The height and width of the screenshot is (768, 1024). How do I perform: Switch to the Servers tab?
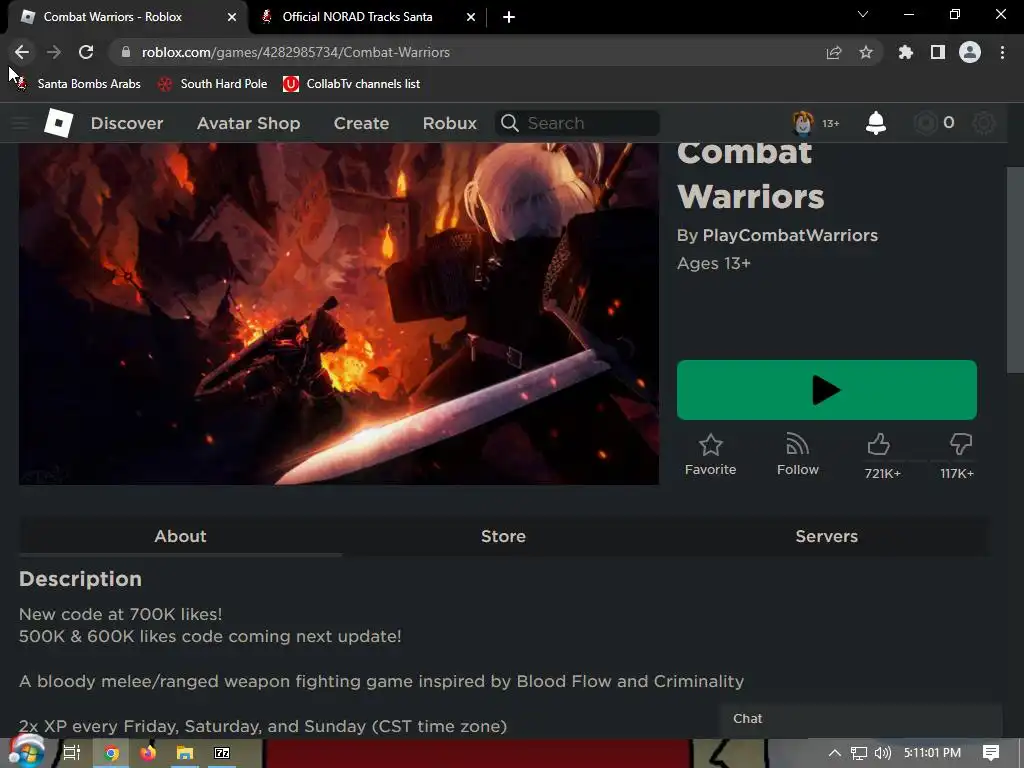tap(826, 536)
